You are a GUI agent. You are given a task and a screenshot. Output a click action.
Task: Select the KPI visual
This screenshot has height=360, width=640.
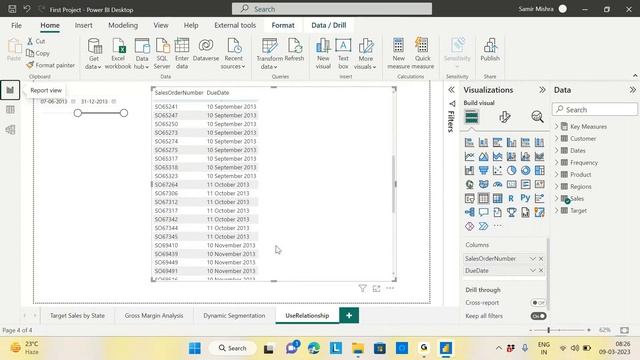539,184
